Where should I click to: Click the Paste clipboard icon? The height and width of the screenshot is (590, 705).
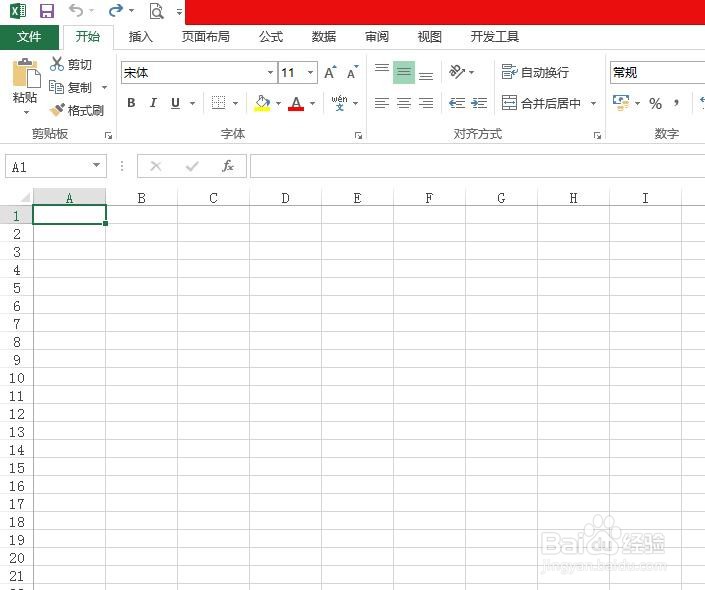(x=26, y=73)
